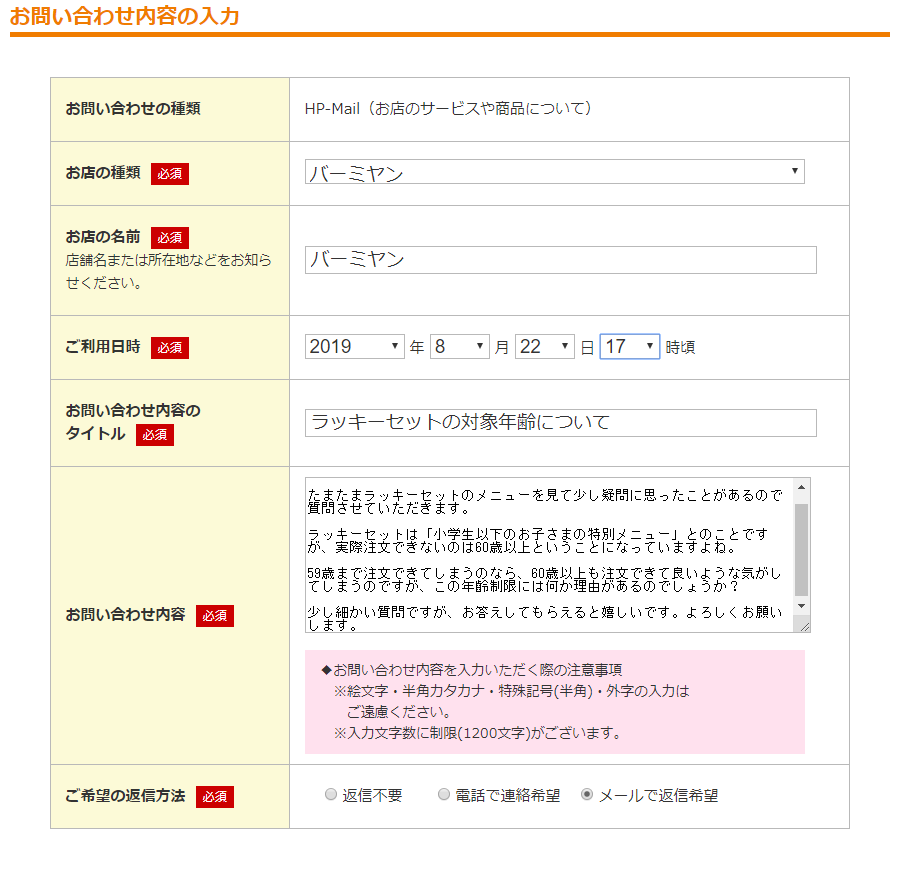Screen dimensions: 924x870
Task: Click the 必須 badge beside お店の名前
Action: tap(170, 238)
